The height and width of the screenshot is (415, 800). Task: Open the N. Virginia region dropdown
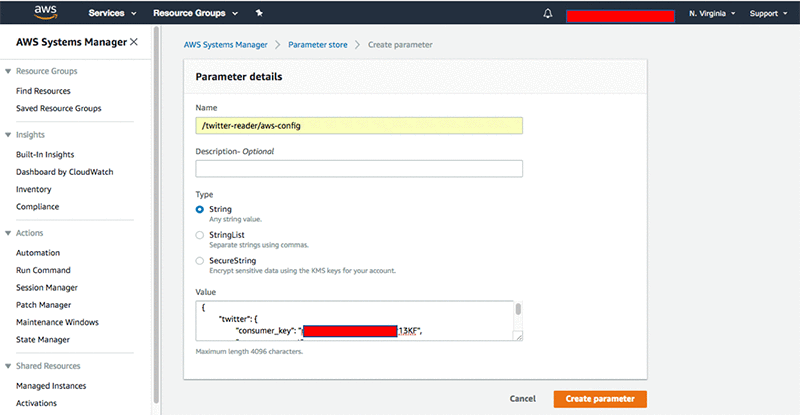pos(712,13)
